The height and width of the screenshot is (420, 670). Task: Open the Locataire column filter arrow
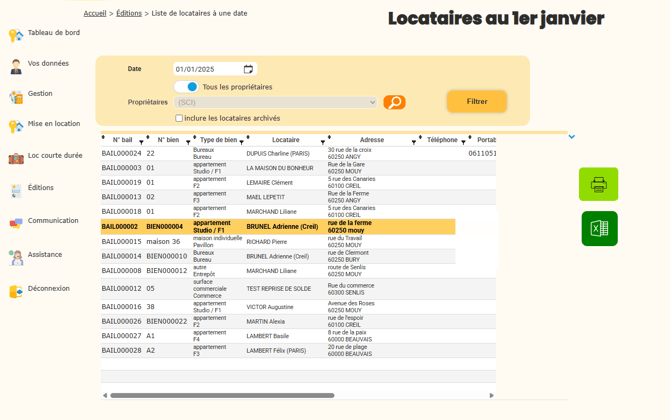point(322,142)
